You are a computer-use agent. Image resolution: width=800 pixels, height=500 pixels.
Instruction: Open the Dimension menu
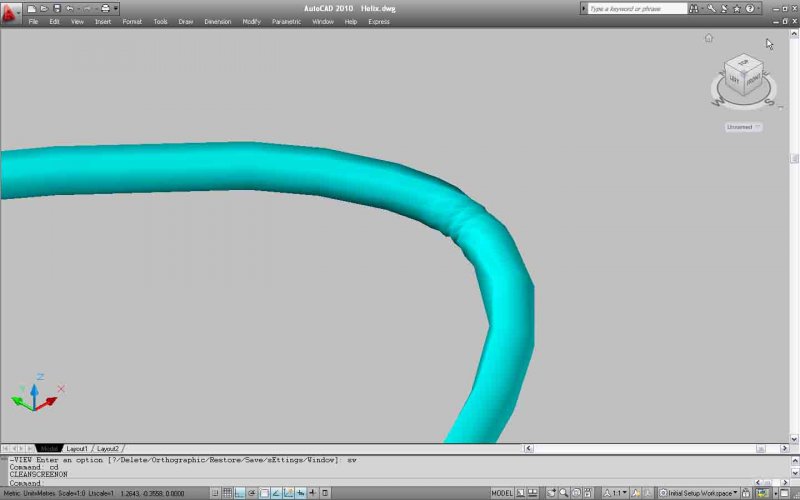218,22
